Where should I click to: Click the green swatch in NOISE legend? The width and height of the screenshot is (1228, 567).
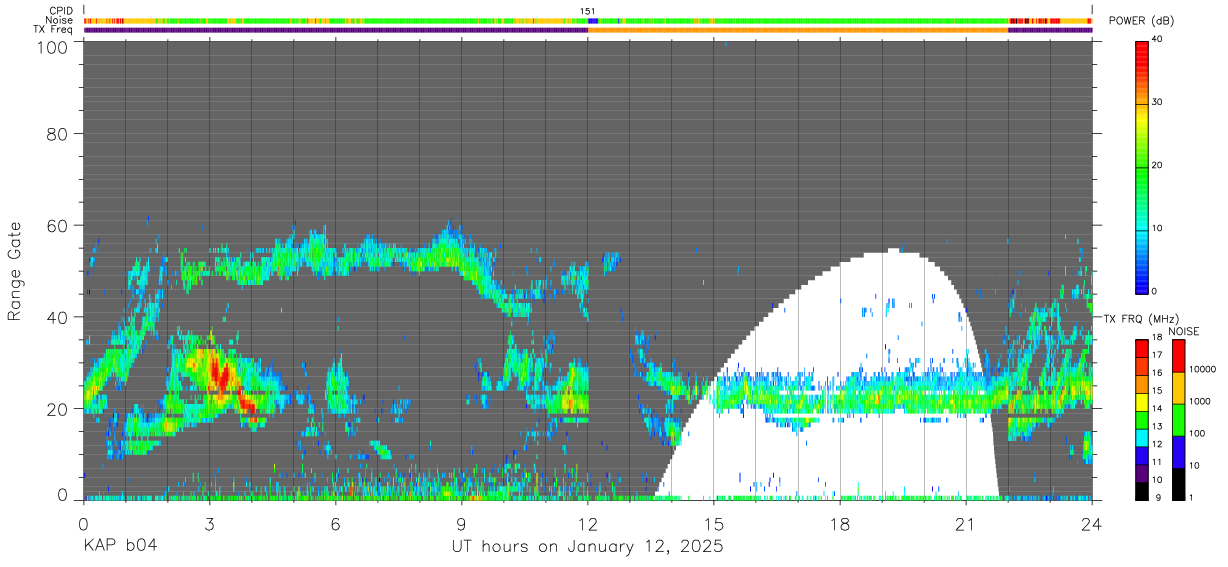(x=1178, y=420)
